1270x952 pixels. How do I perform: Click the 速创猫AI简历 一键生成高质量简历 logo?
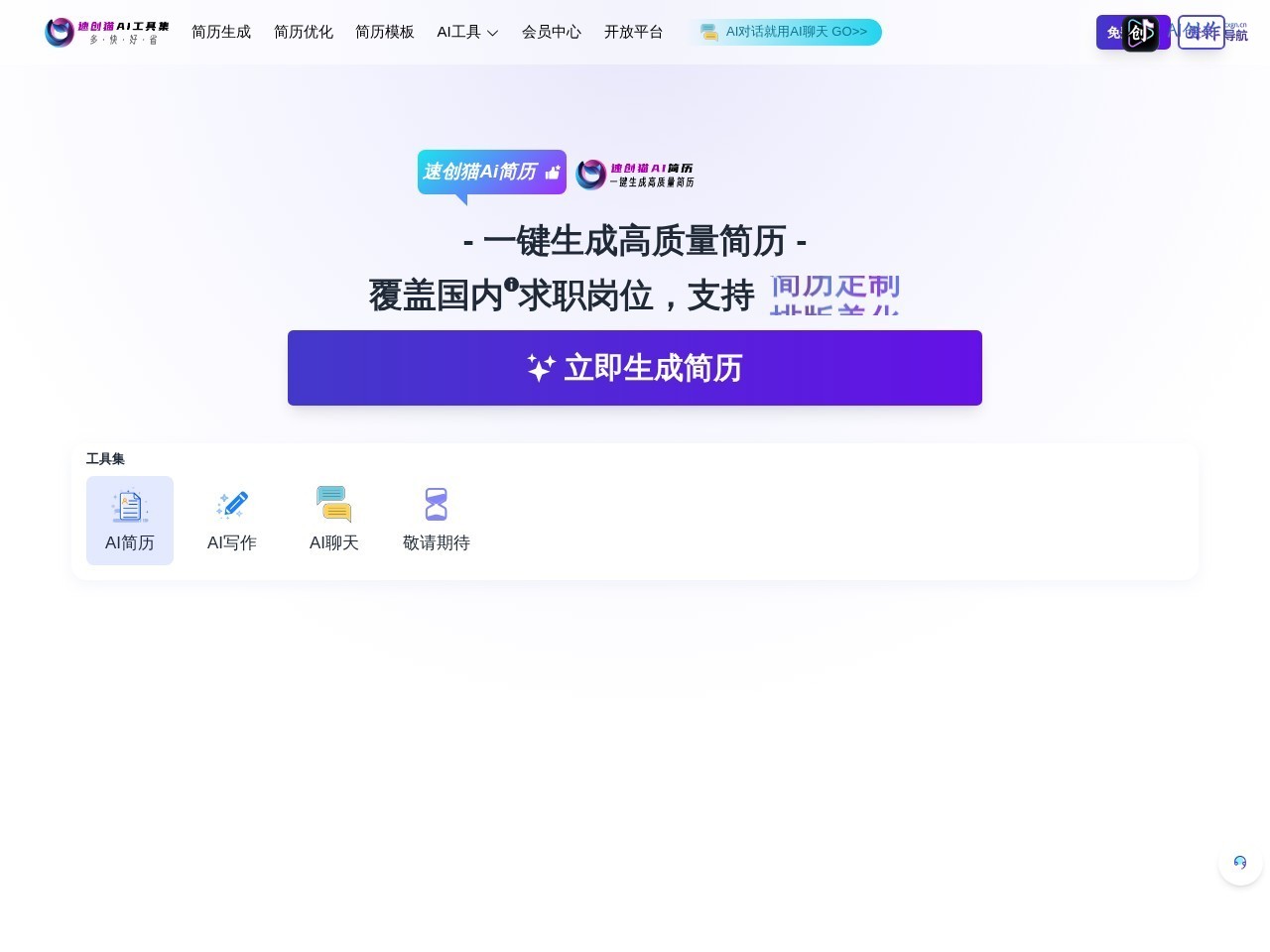pyautogui.click(x=635, y=175)
